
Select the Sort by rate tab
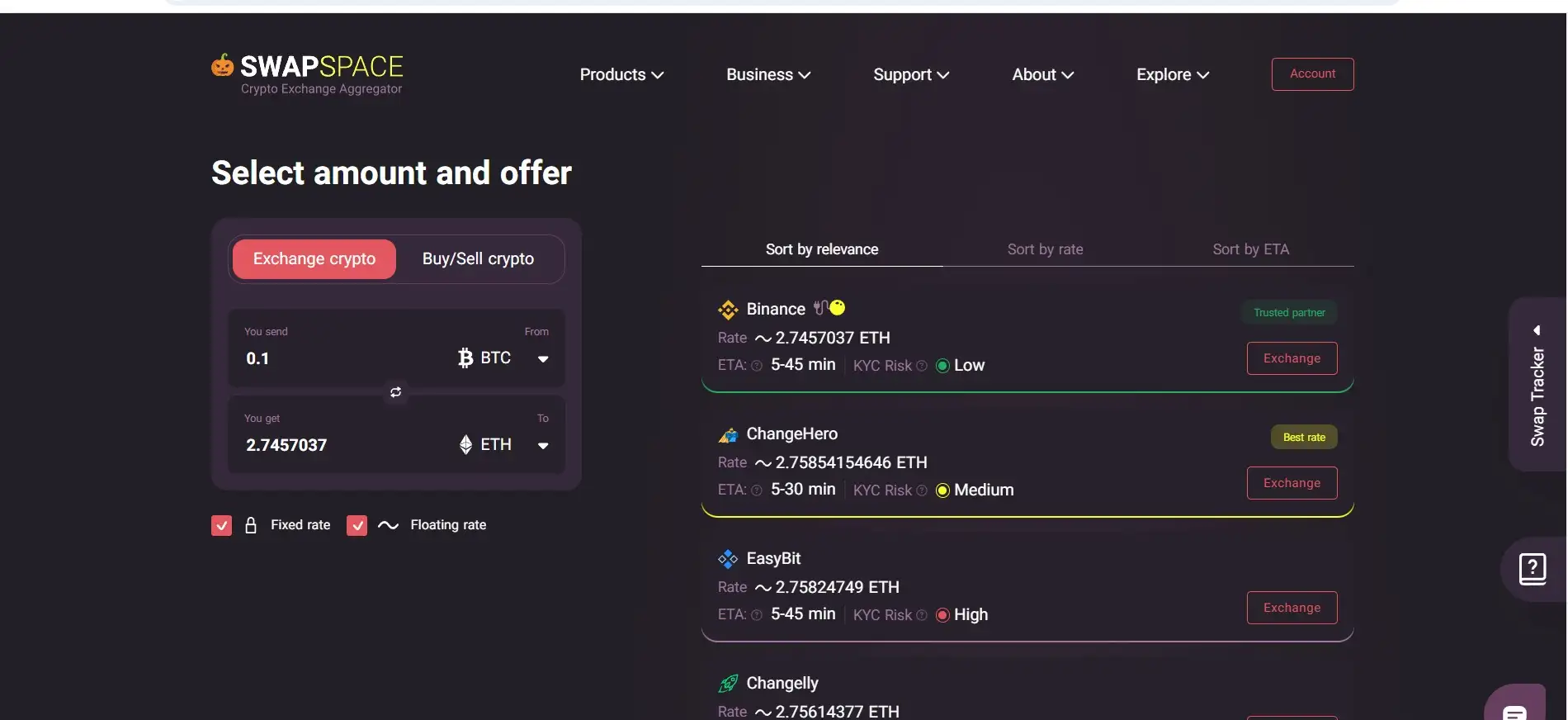click(1045, 249)
